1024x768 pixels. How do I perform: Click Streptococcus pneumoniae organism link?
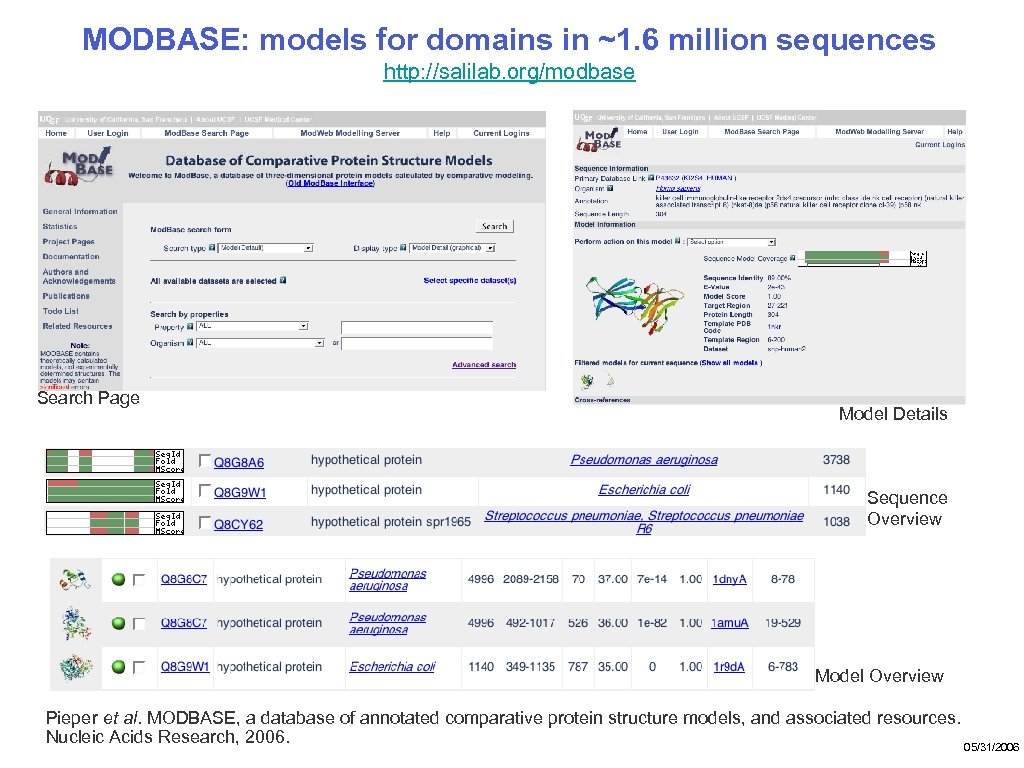[644, 522]
